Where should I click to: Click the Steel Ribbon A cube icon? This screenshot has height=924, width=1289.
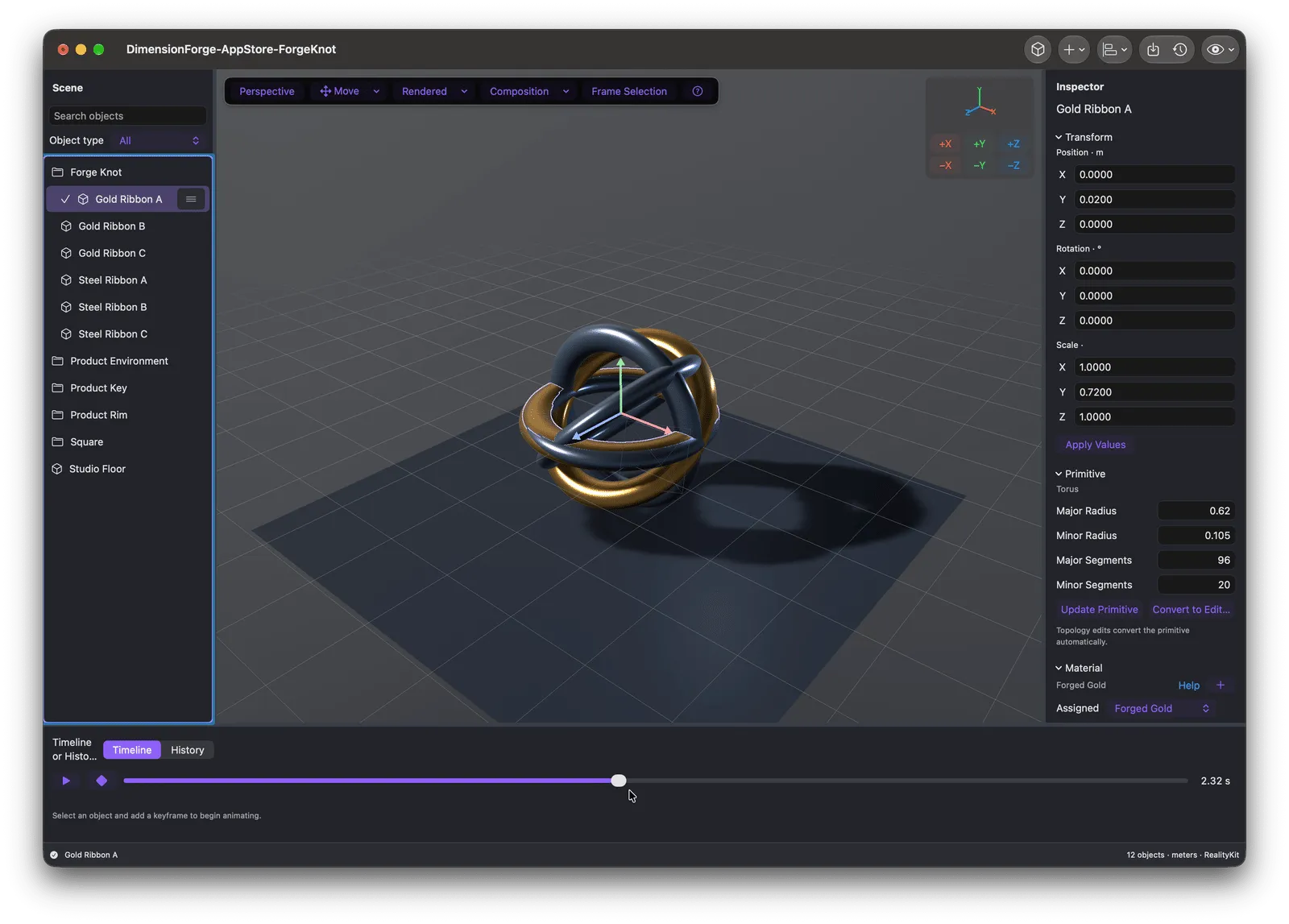pyautogui.click(x=66, y=280)
